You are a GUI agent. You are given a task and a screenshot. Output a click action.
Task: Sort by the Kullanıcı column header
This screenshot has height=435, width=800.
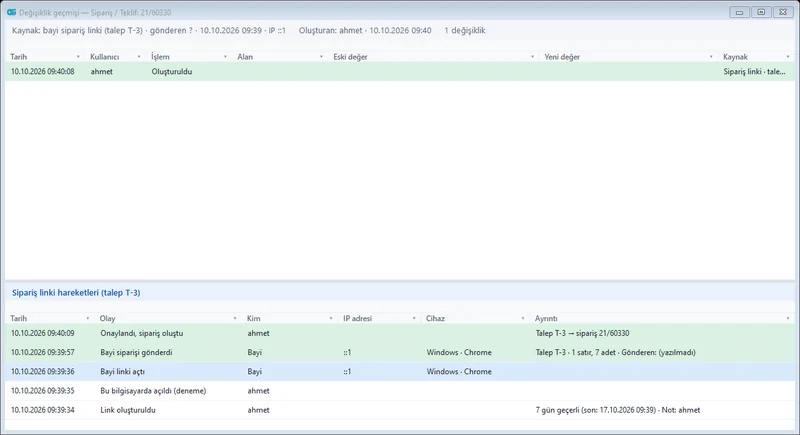pos(105,57)
